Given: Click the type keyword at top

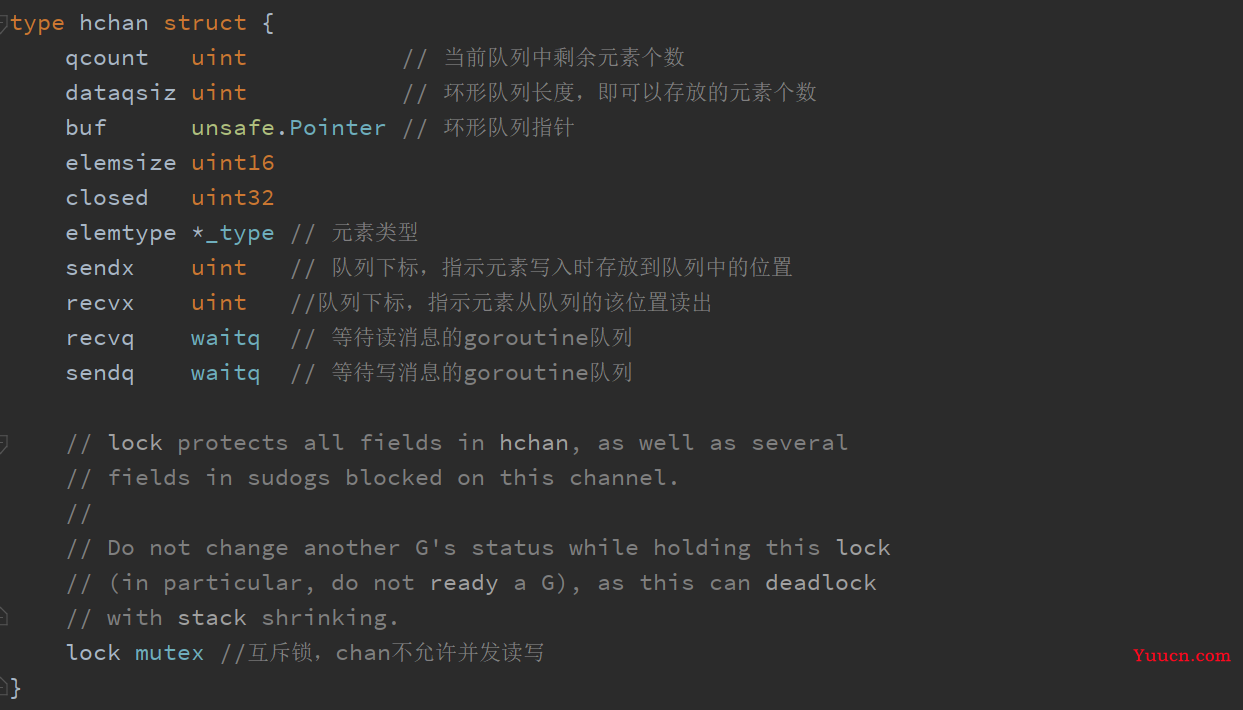Looking at the screenshot, I should click(x=38, y=23).
